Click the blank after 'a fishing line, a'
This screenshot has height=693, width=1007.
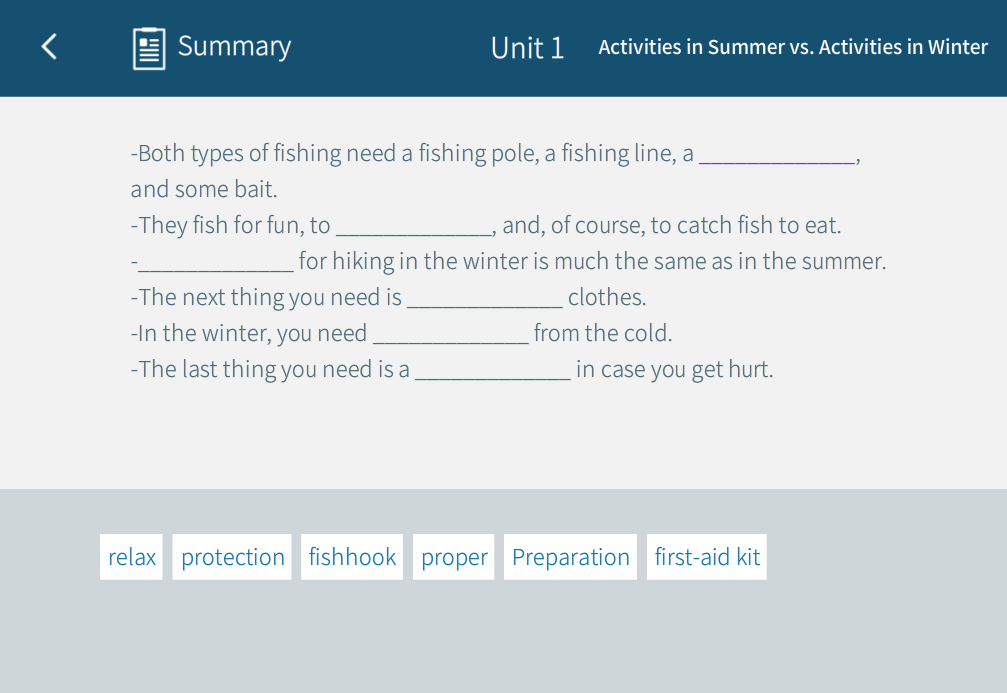tap(777, 154)
